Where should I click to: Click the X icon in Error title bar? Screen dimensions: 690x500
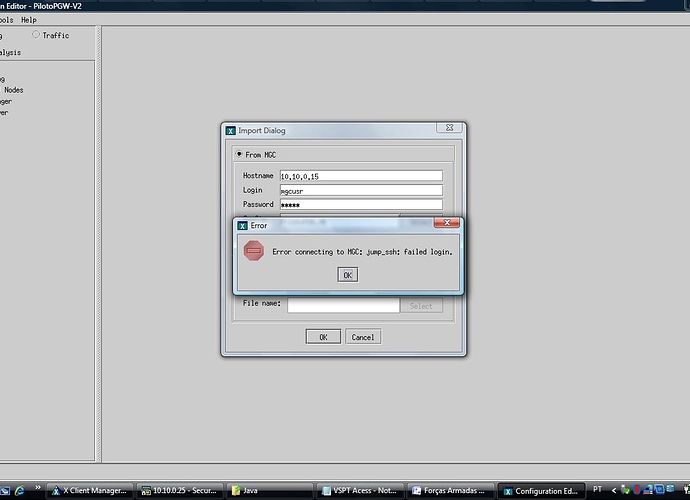[242, 226]
